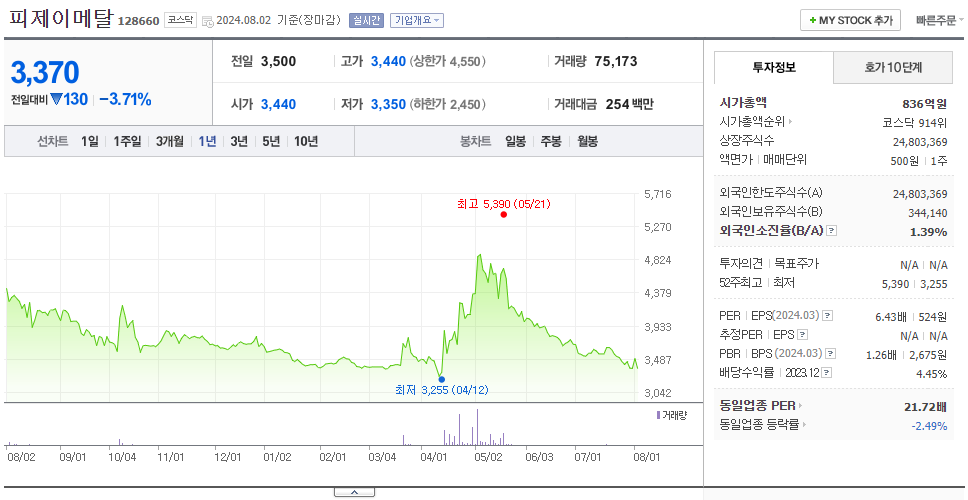Click the help icon beside PBR BPS (2024.03)
Screen dimensions: 968x500
point(831,354)
